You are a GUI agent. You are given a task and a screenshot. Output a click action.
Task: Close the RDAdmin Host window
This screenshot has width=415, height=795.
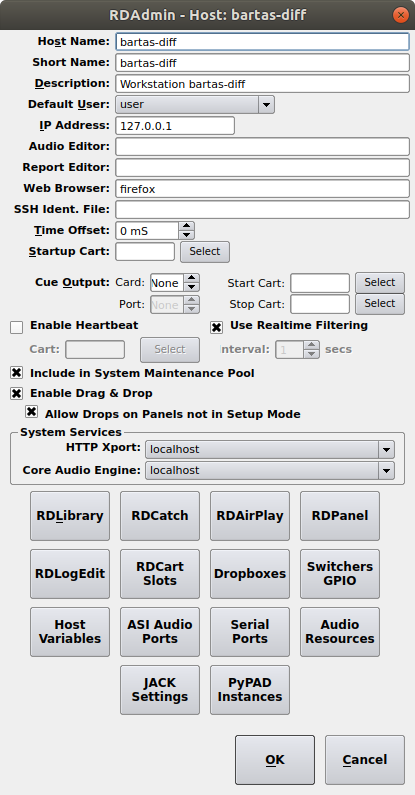point(401,15)
